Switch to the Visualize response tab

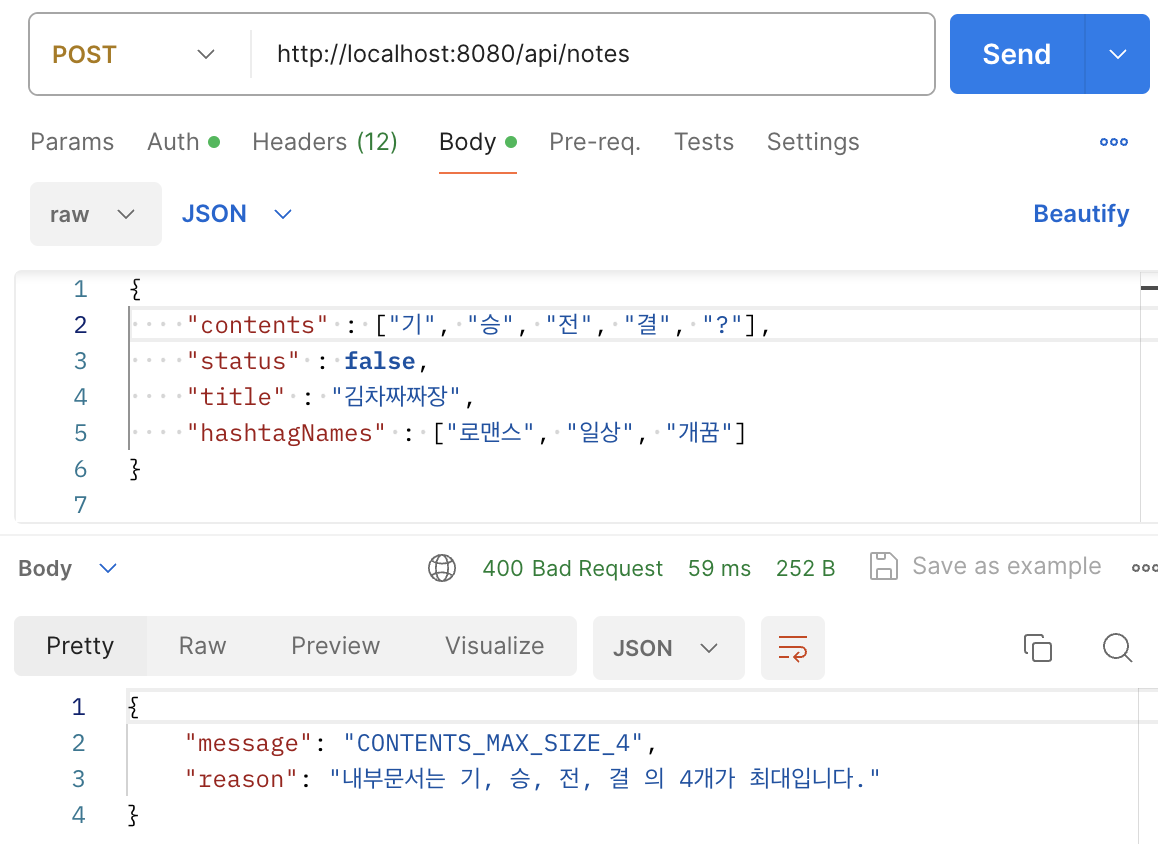click(x=494, y=646)
